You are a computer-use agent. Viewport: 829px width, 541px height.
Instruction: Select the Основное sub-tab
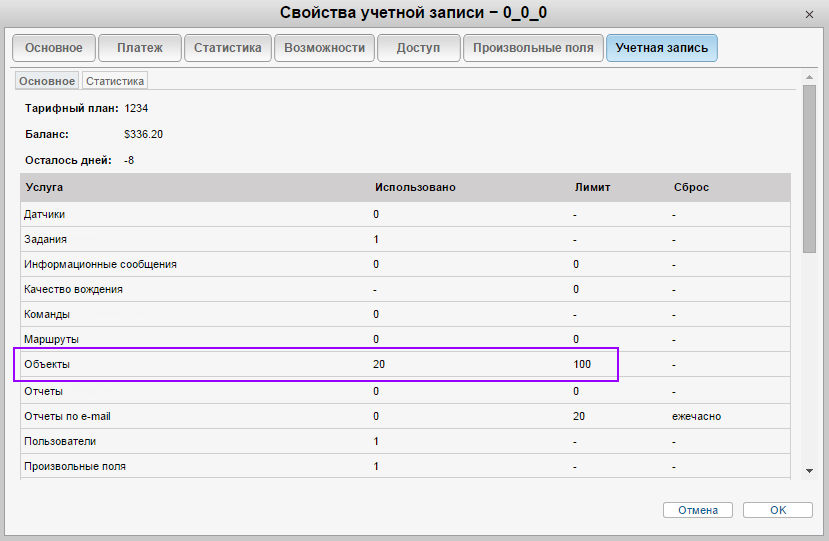46,81
